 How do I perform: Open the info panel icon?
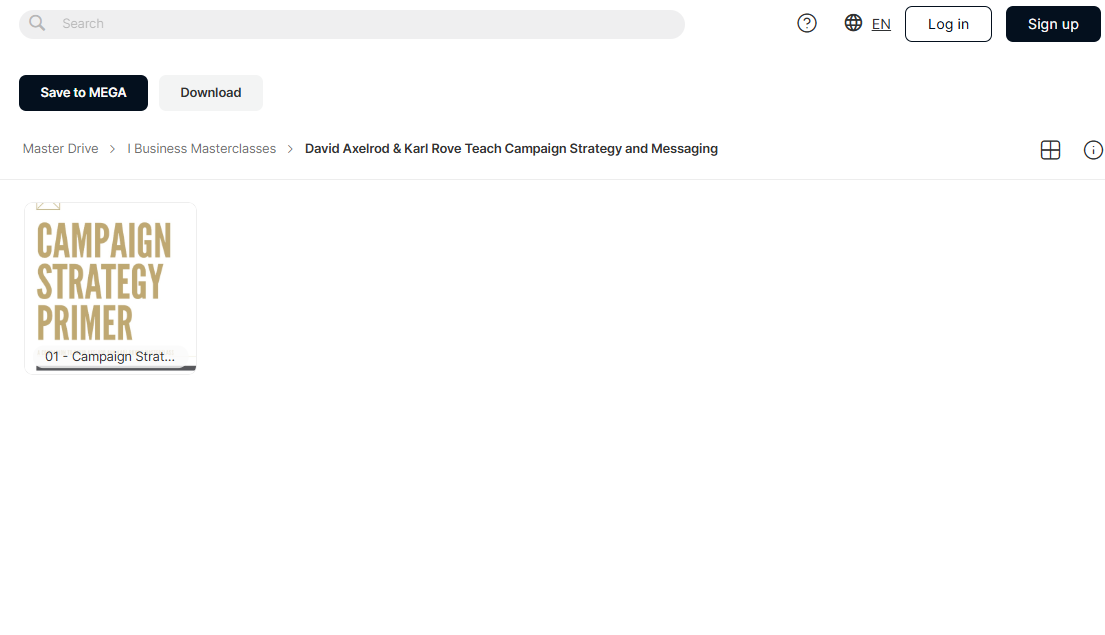pyautogui.click(x=1093, y=149)
